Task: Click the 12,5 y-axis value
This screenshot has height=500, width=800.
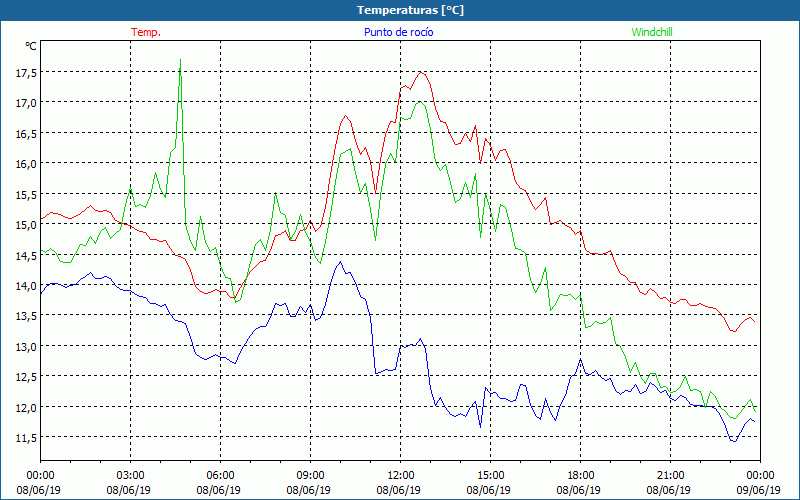Action: tap(26, 377)
